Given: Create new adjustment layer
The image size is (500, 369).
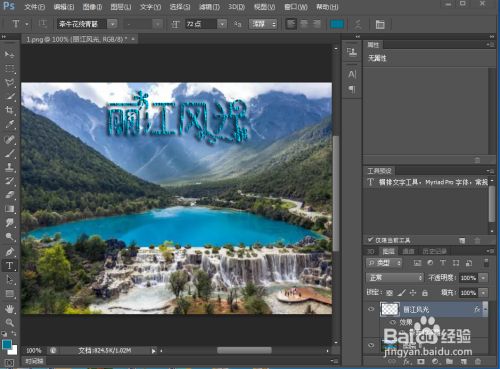Looking at the screenshot, I should coord(435,361).
